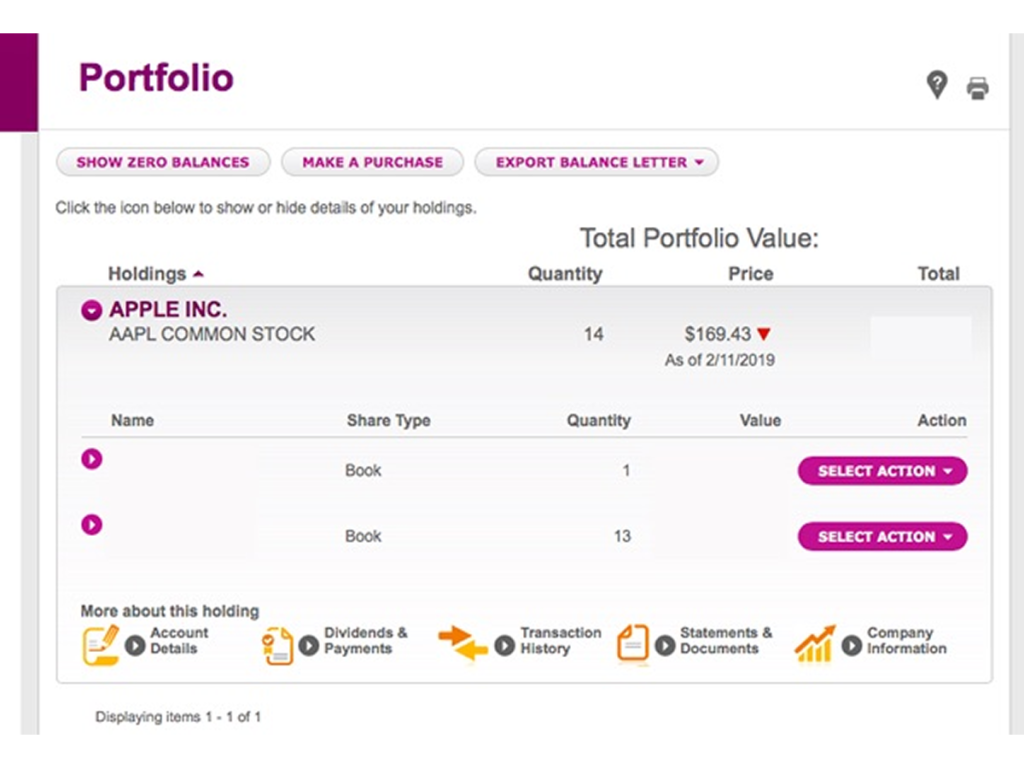
Task: Click the Share Type column header
Action: (x=389, y=421)
